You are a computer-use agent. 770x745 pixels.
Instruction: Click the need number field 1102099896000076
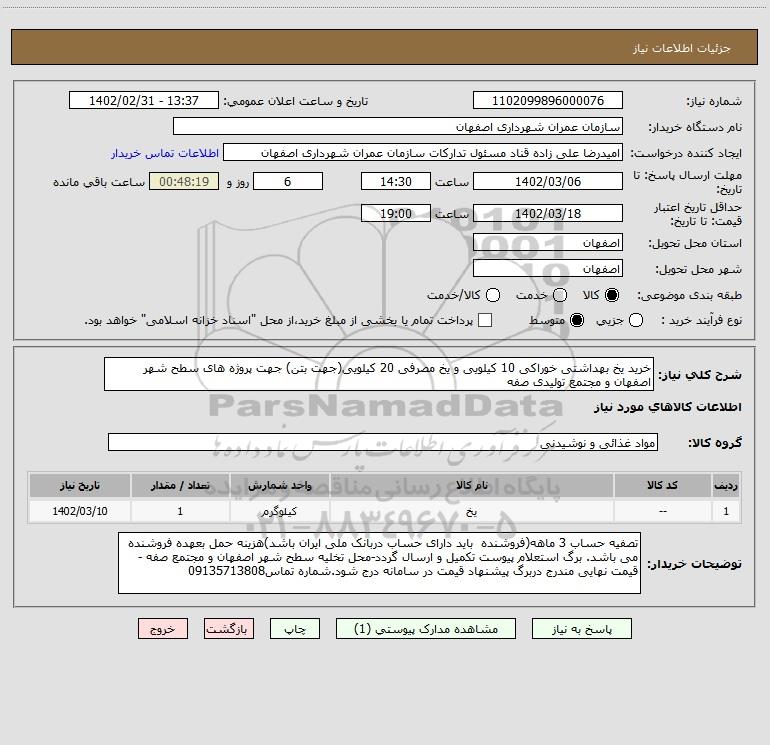548,100
